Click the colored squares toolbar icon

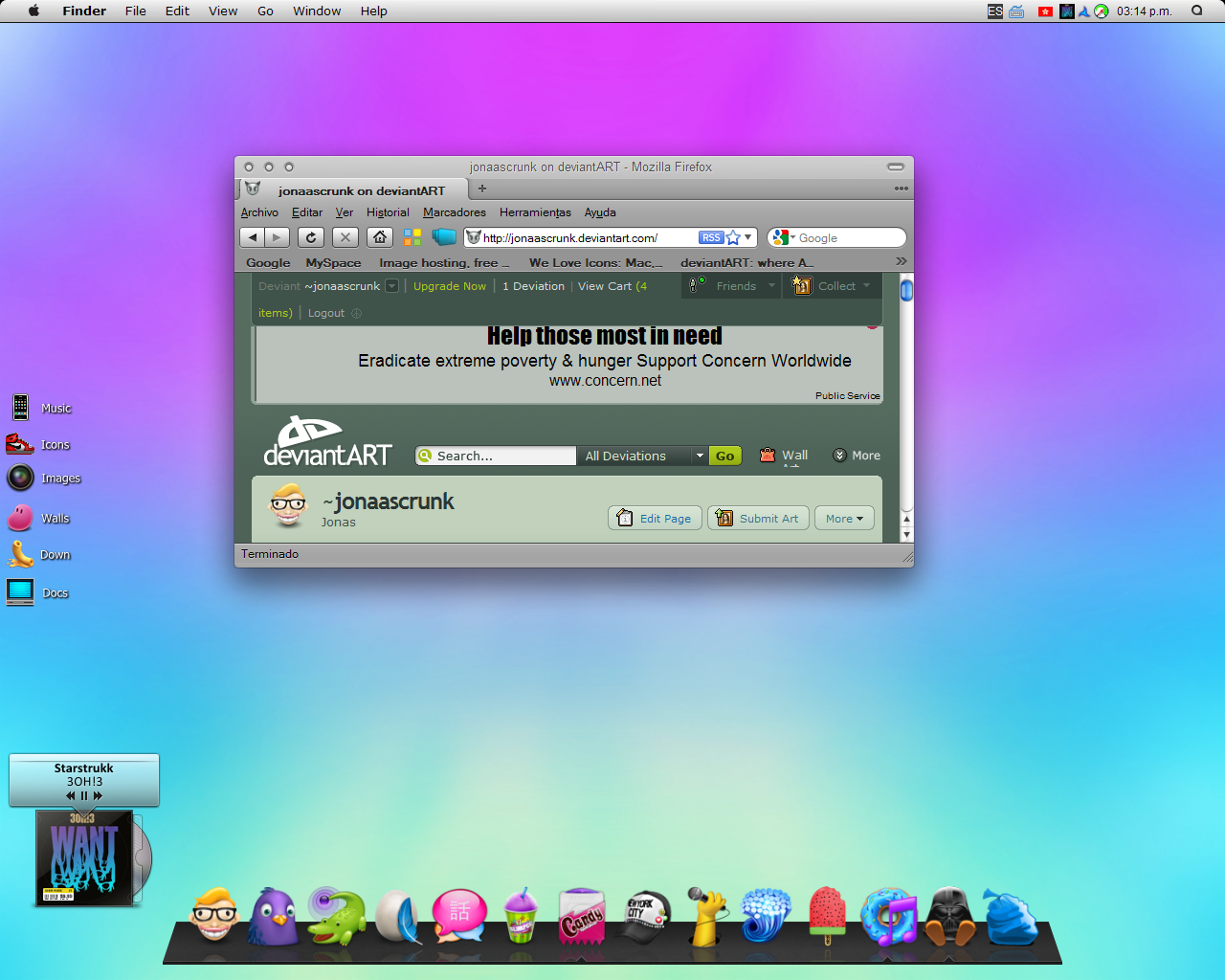412,237
